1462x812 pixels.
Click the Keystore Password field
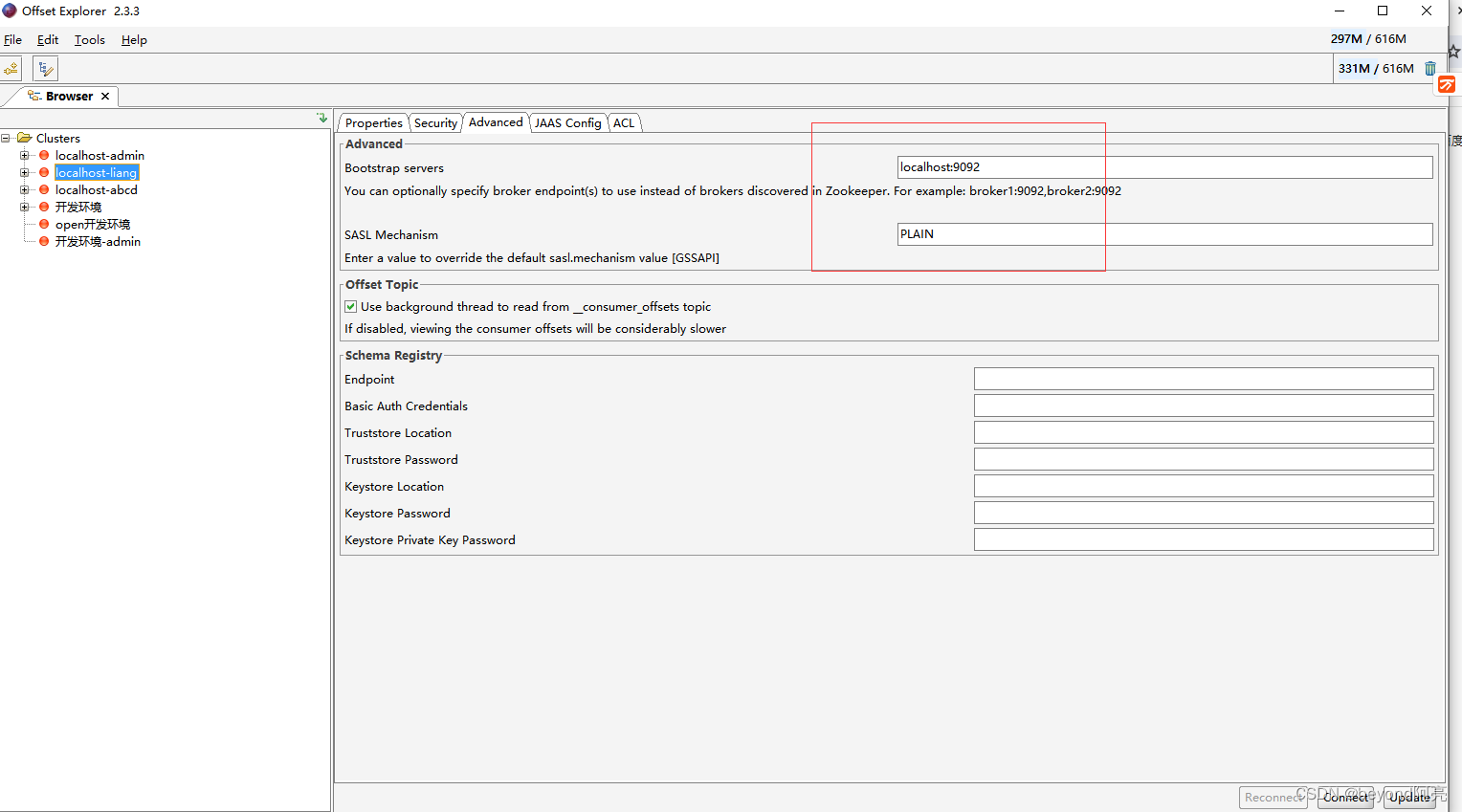coord(1204,513)
